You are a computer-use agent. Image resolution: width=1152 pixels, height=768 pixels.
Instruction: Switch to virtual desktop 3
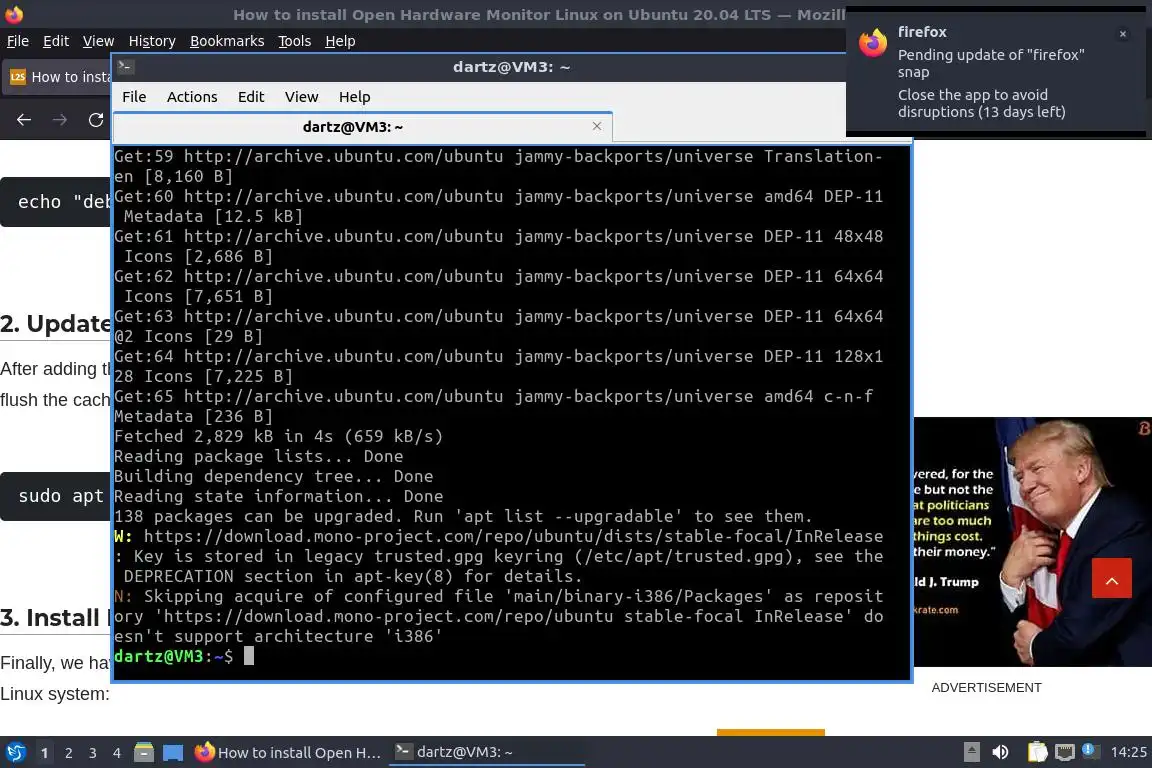pos(93,753)
